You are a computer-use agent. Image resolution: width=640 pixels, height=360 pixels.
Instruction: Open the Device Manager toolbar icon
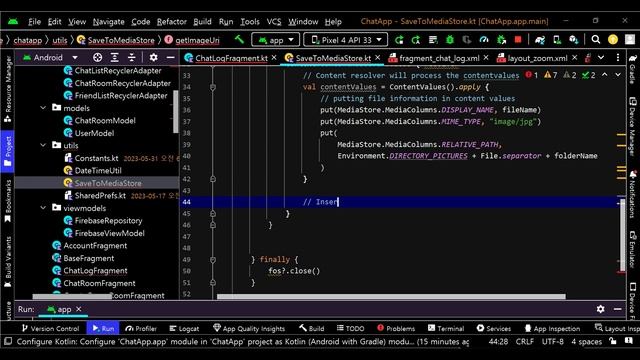(557, 40)
